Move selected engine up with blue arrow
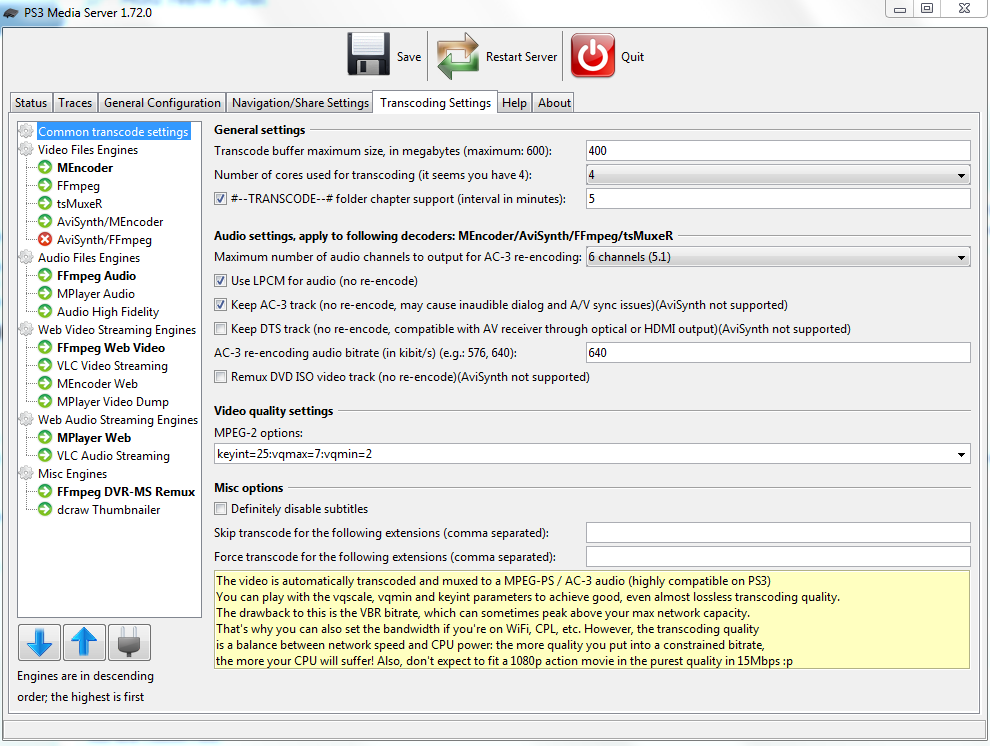 85,642
